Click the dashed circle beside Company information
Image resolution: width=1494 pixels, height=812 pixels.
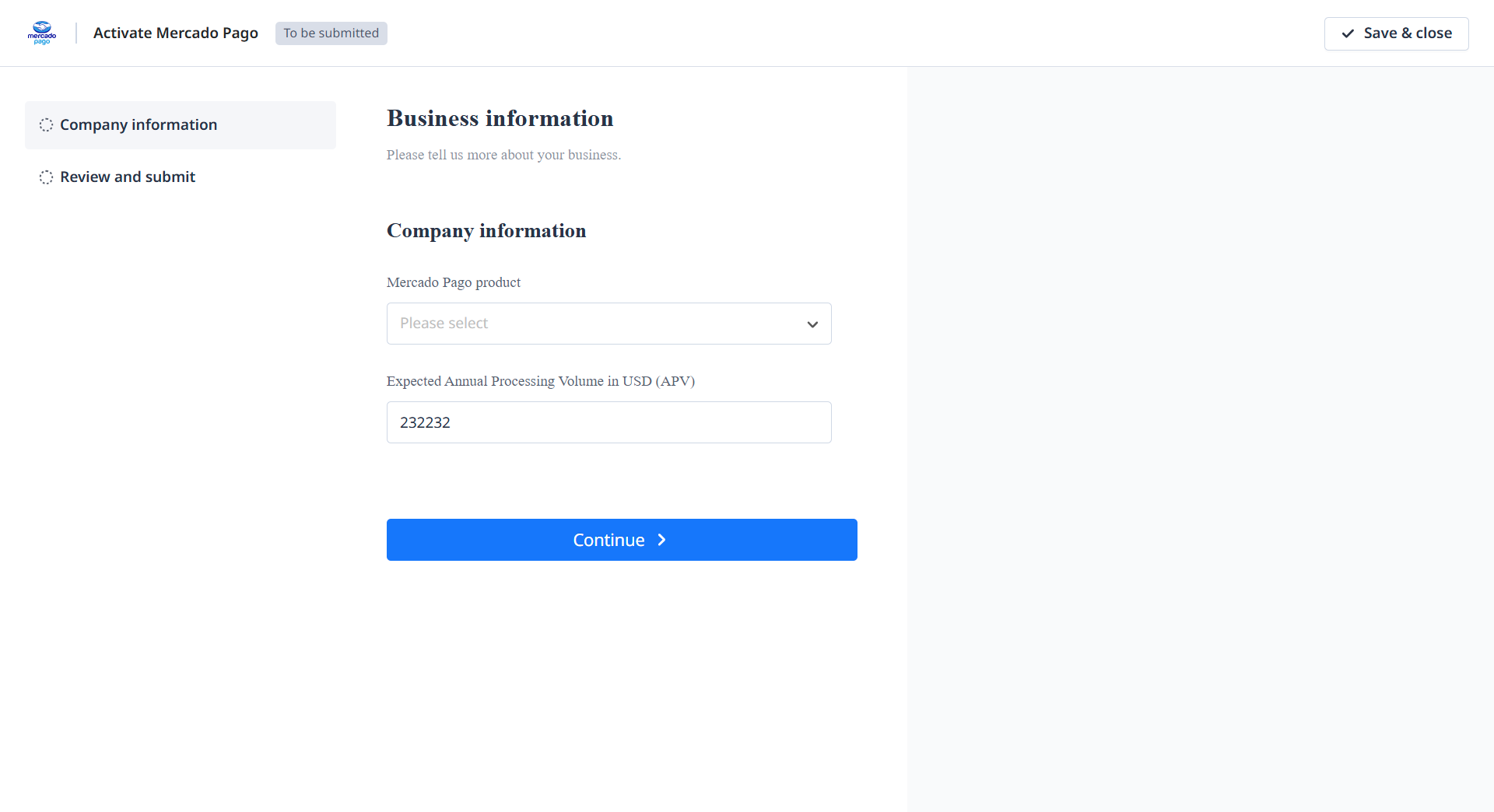47,125
